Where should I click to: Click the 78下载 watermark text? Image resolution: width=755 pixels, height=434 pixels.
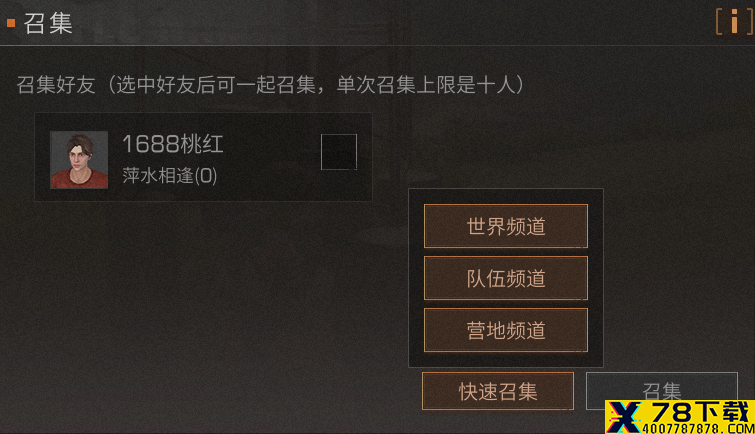[701, 412]
